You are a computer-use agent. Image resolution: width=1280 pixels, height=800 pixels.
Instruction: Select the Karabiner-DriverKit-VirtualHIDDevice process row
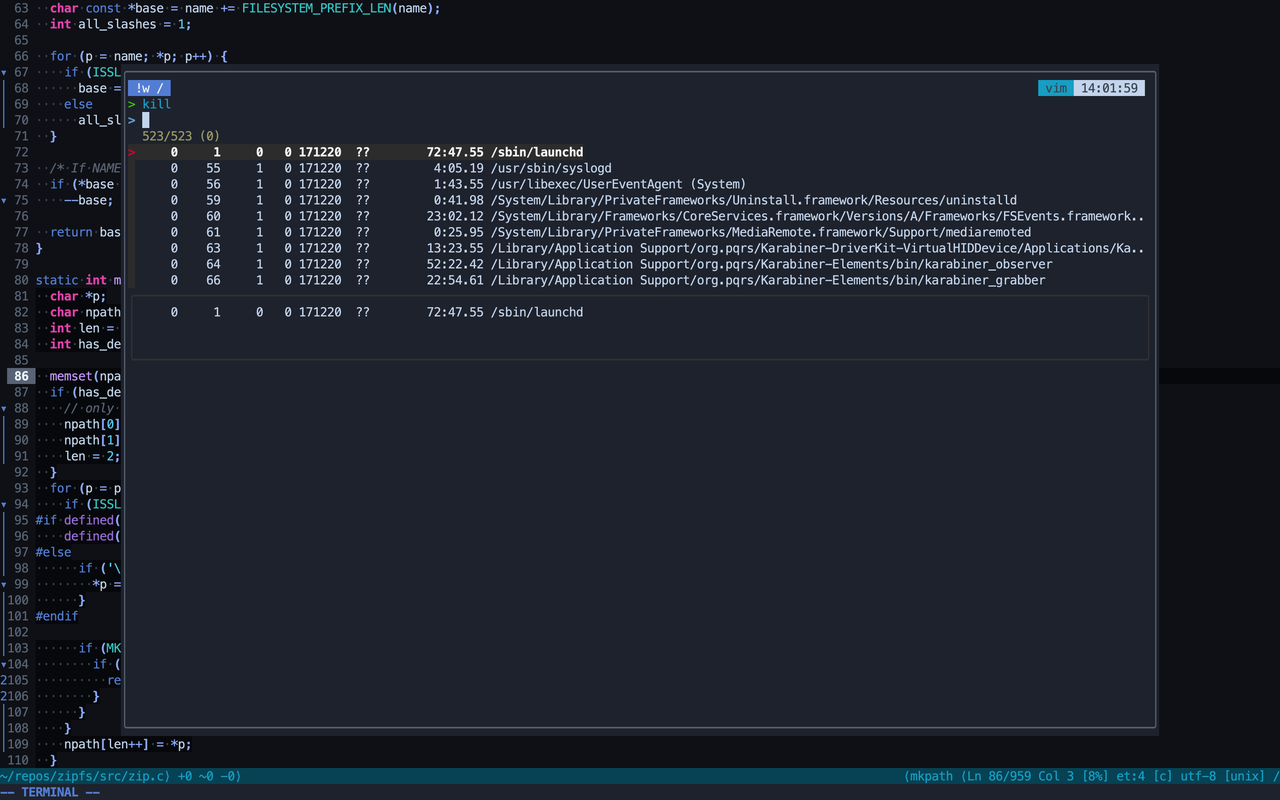click(x=638, y=248)
